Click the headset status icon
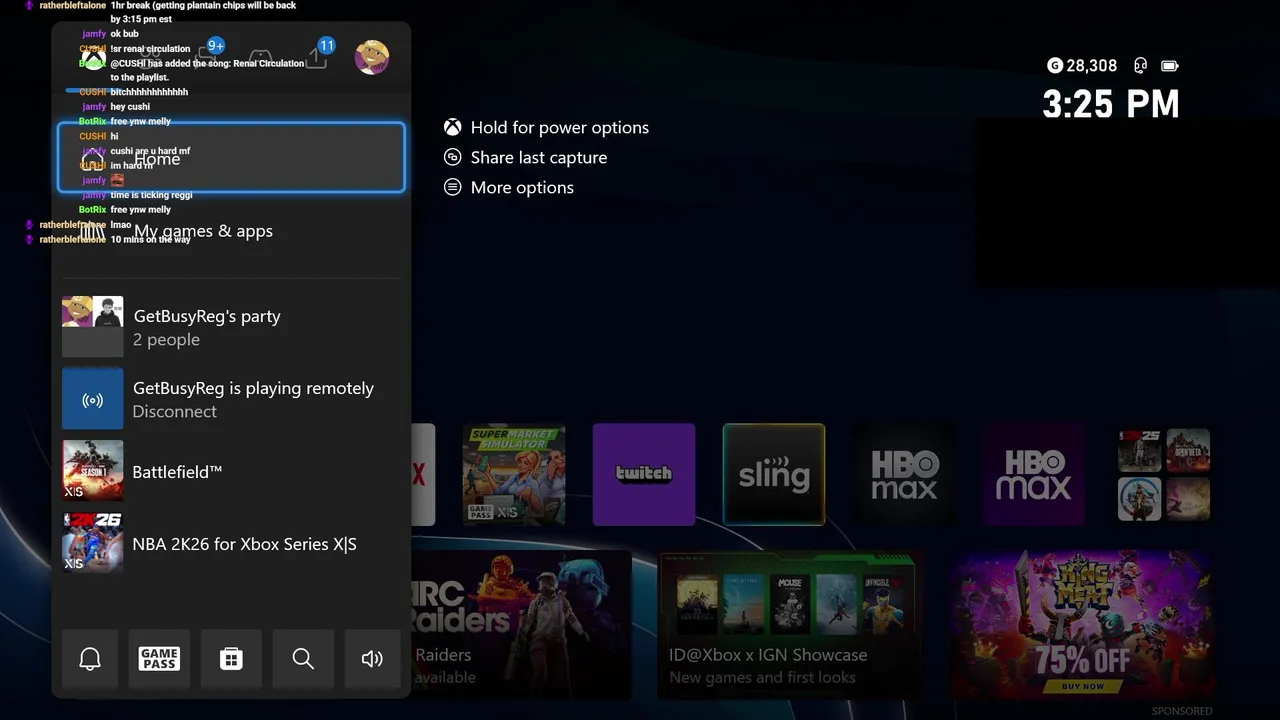1280x720 pixels. point(1141,66)
